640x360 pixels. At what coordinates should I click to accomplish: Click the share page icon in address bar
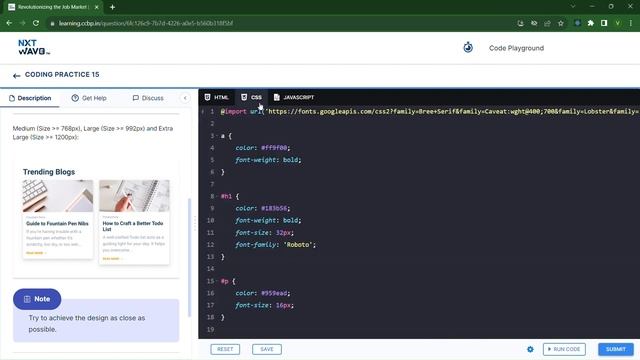pos(547,23)
